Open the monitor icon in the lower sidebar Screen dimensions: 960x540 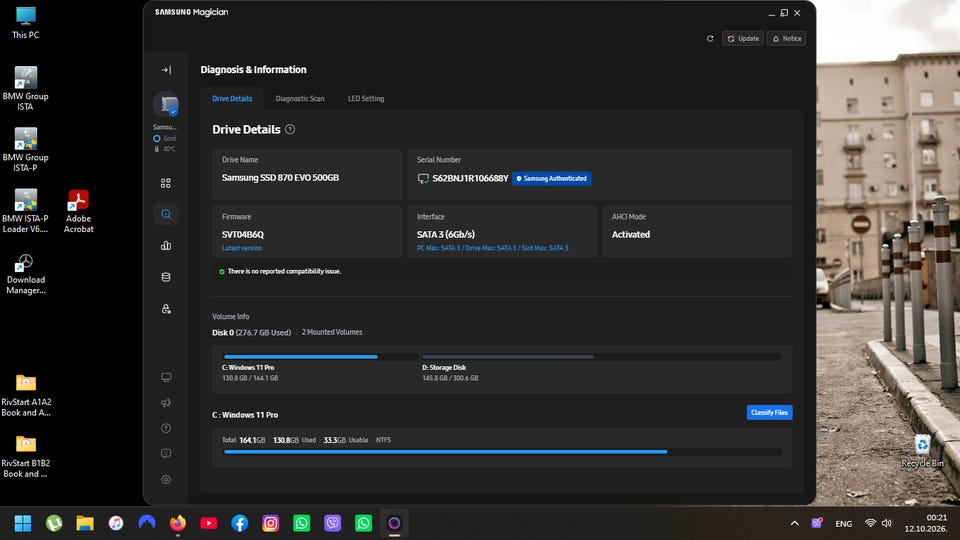coord(166,377)
